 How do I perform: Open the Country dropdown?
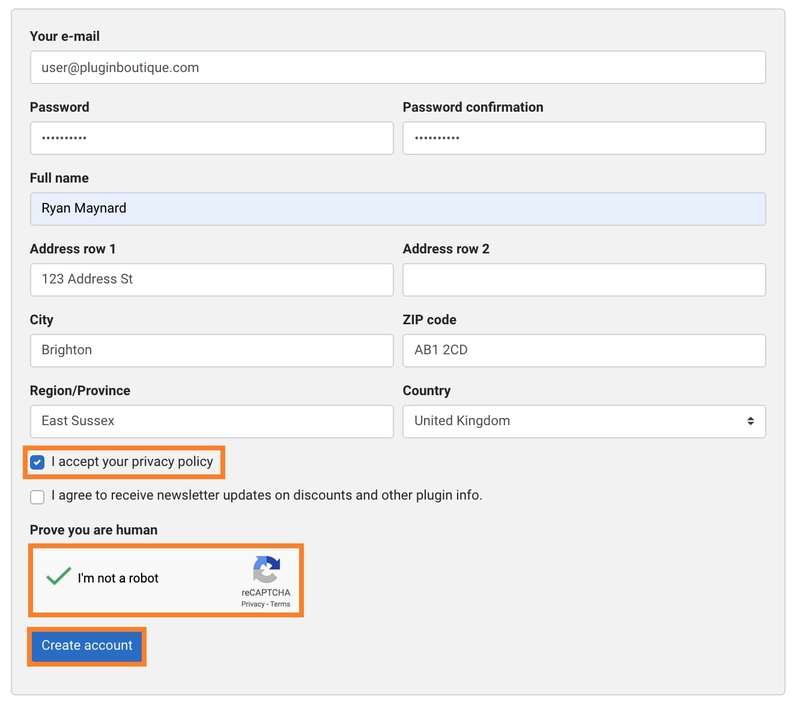coord(584,421)
